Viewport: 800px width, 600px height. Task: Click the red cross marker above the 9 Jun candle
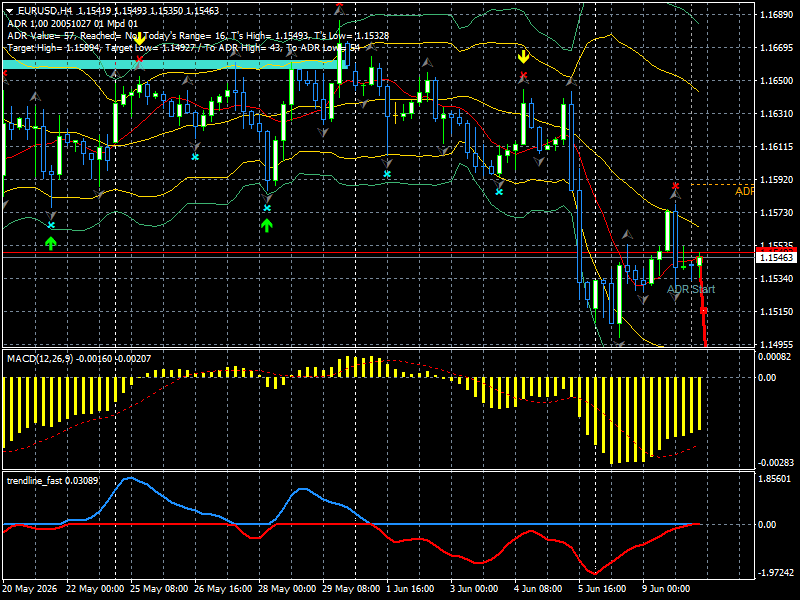click(x=676, y=186)
